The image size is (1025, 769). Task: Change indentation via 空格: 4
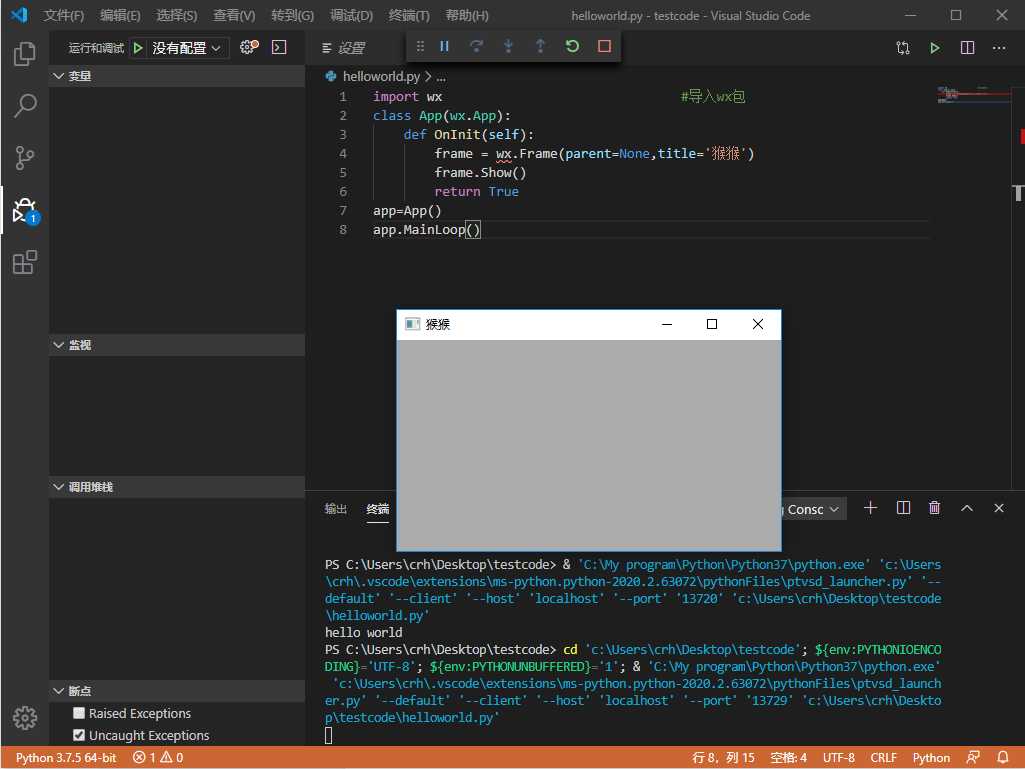[788, 757]
